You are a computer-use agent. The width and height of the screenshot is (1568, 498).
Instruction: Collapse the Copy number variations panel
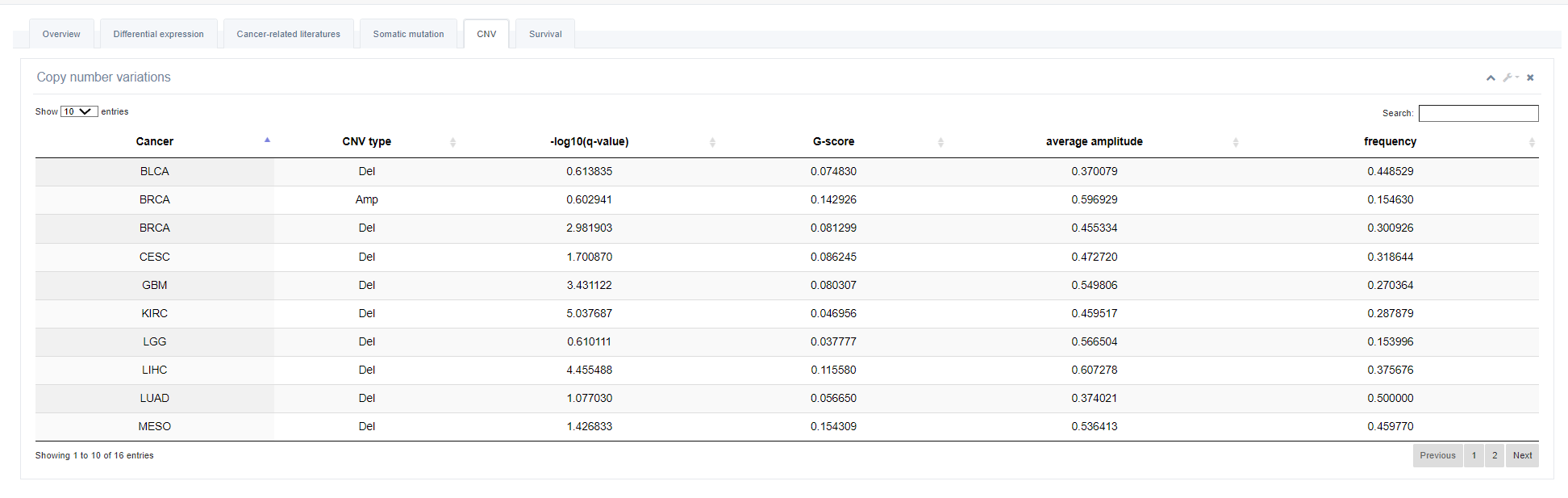(x=1491, y=77)
